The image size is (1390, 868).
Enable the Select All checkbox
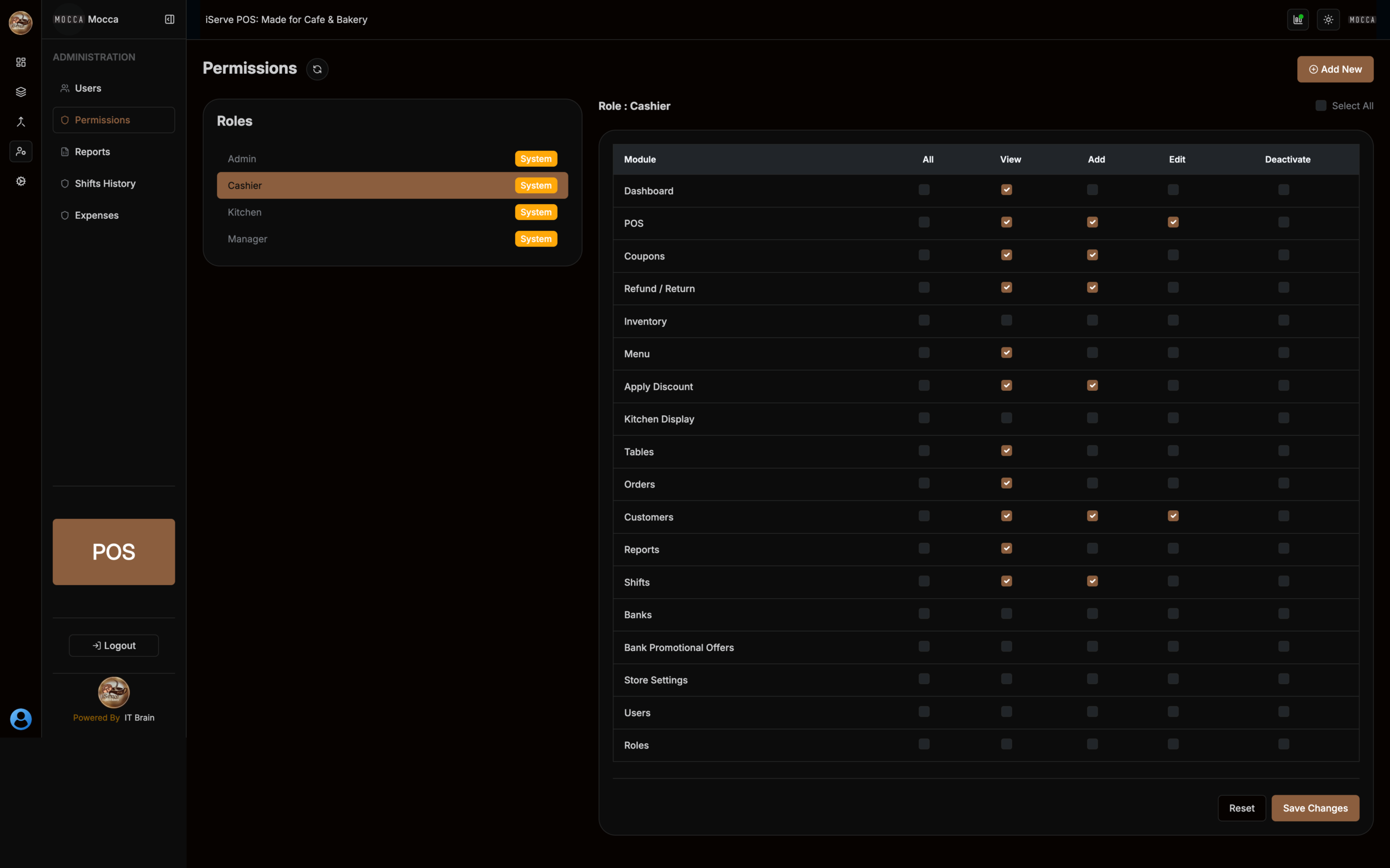coord(1320,106)
